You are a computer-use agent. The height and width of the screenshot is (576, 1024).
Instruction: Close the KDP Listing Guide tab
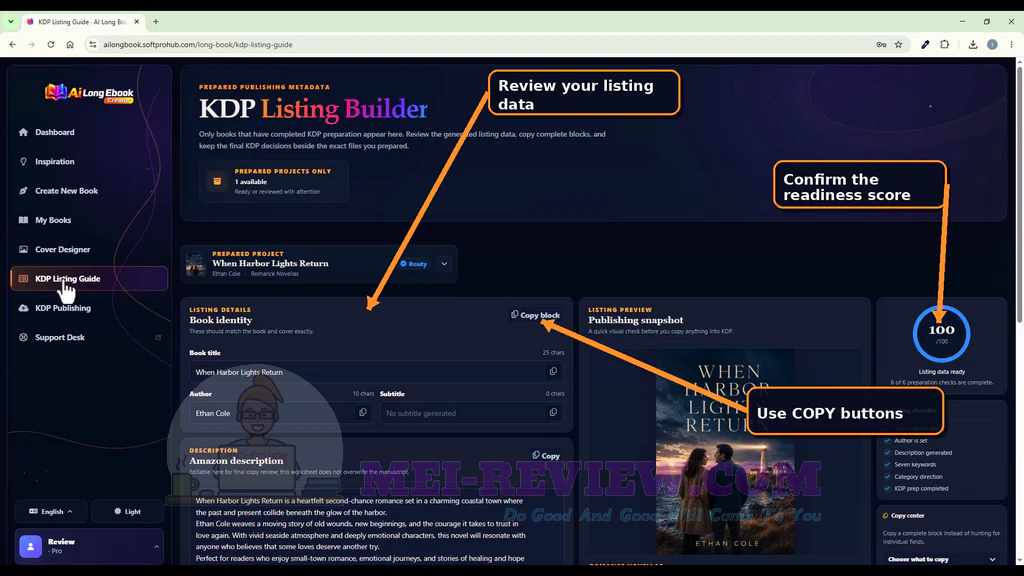coord(136,22)
